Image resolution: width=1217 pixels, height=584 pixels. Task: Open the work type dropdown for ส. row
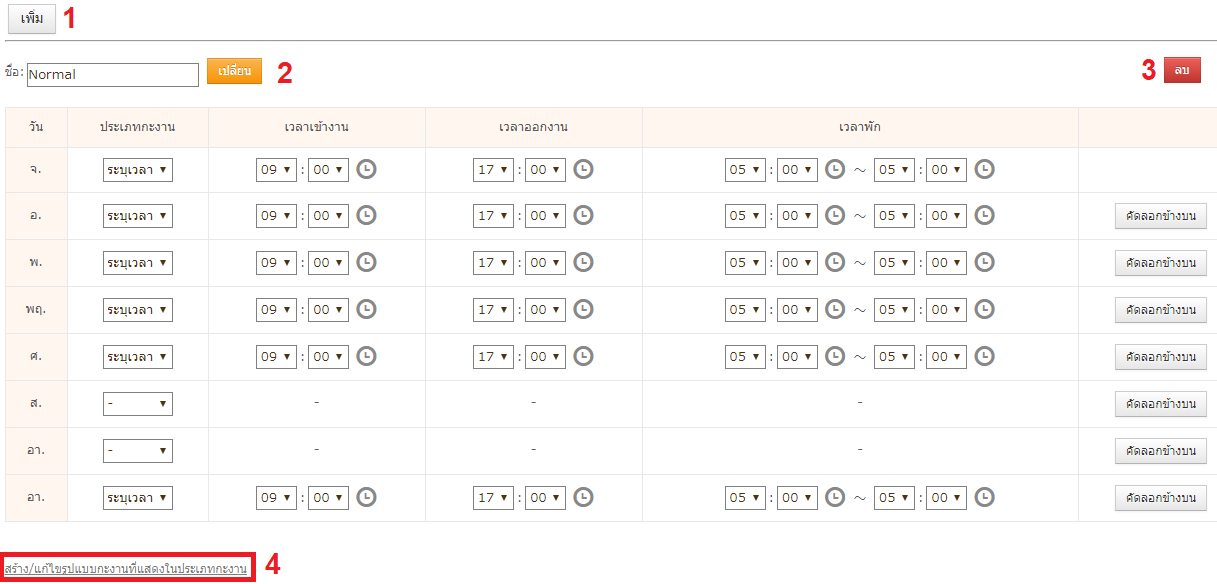(138, 404)
